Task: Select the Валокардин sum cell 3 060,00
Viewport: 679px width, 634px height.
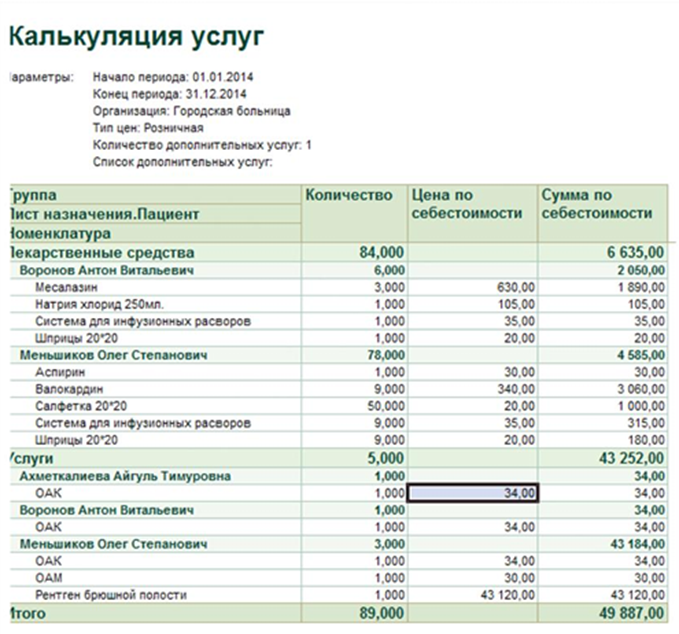Action: tap(641, 389)
